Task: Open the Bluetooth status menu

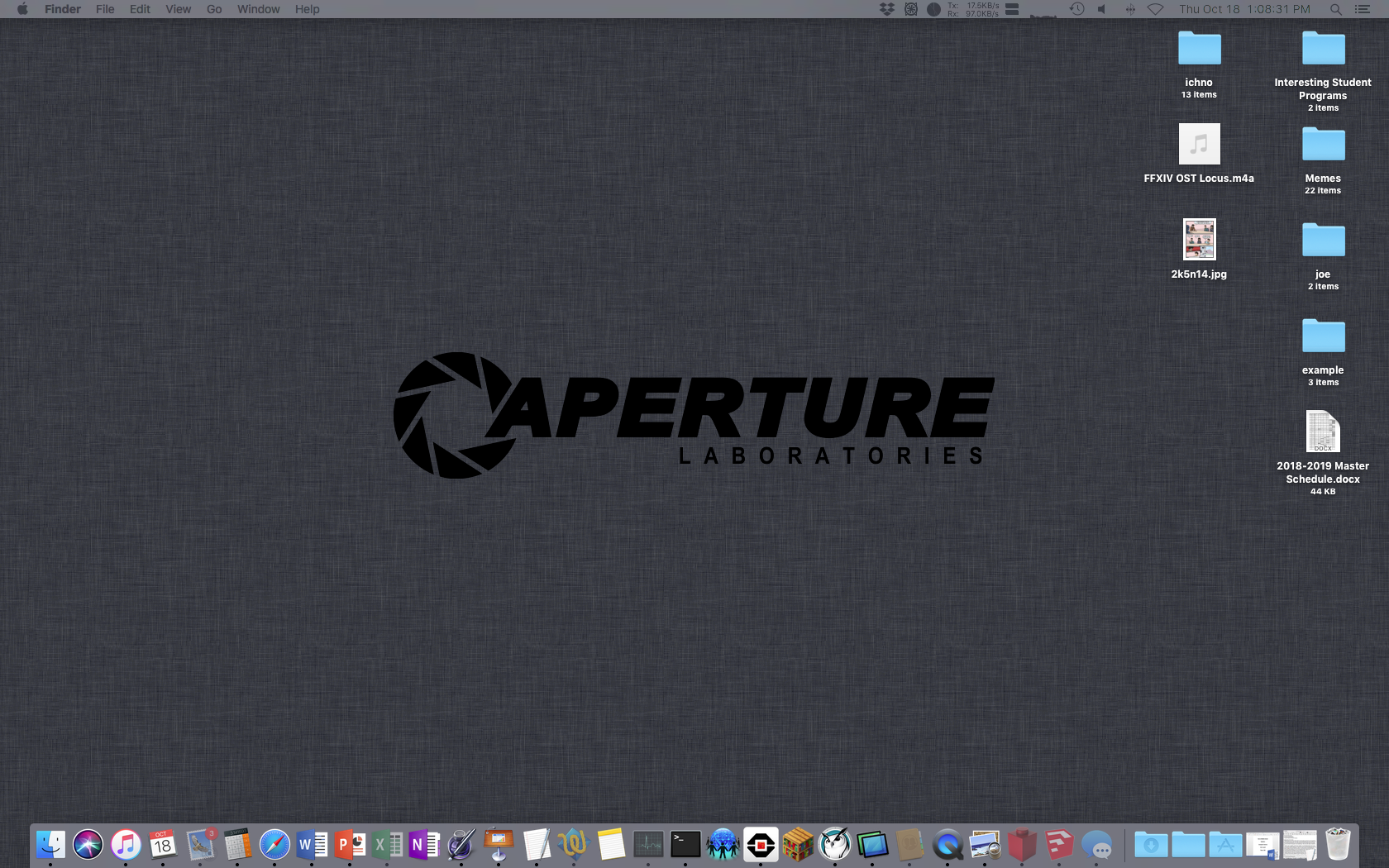Action: (x=1130, y=9)
